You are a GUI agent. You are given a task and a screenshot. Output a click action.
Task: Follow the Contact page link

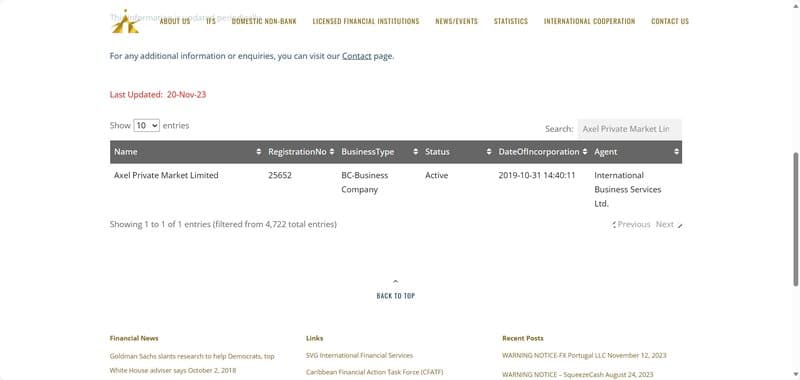coord(357,56)
